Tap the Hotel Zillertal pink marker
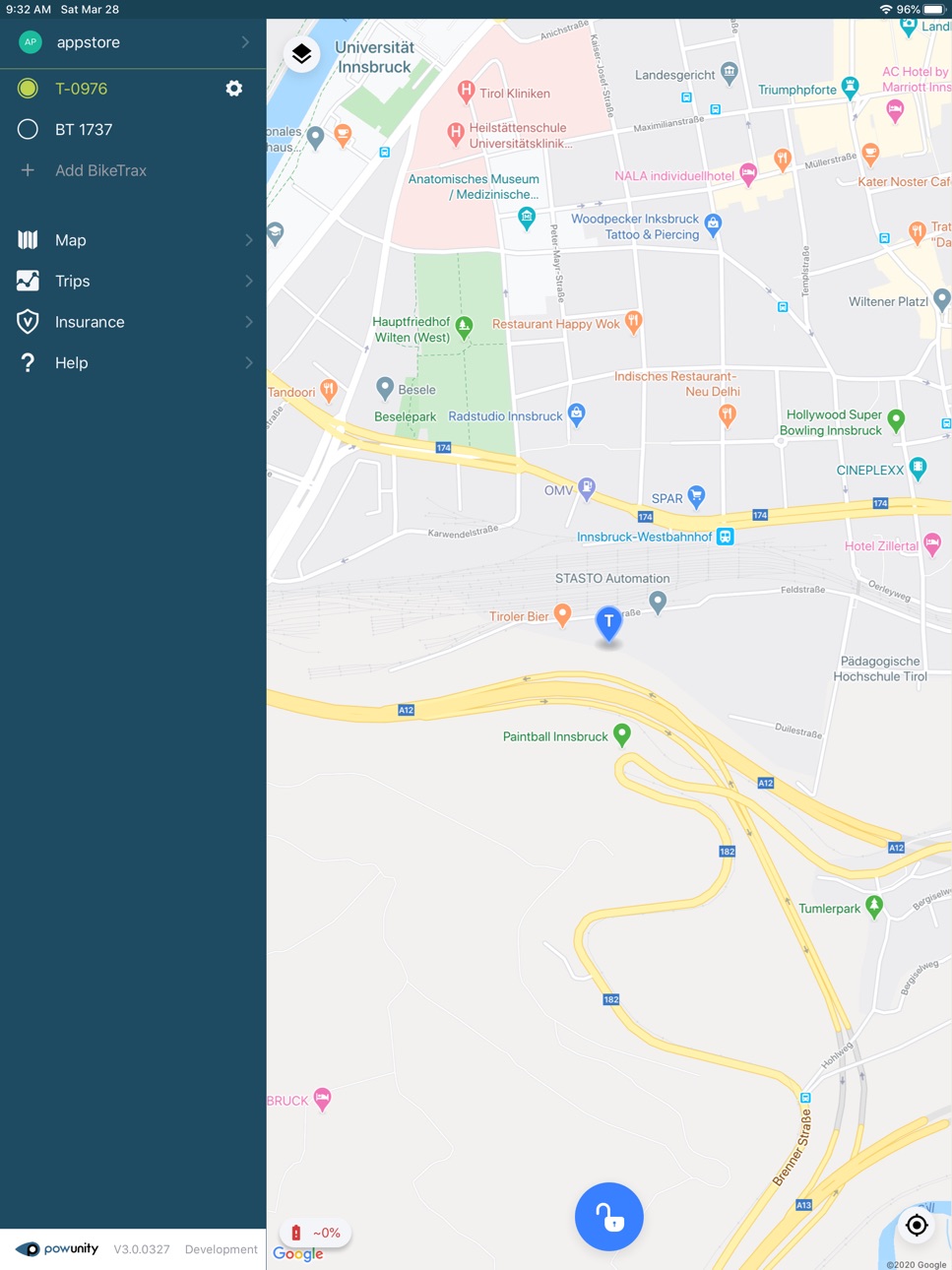The width and height of the screenshot is (952, 1270). pyautogui.click(x=932, y=543)
